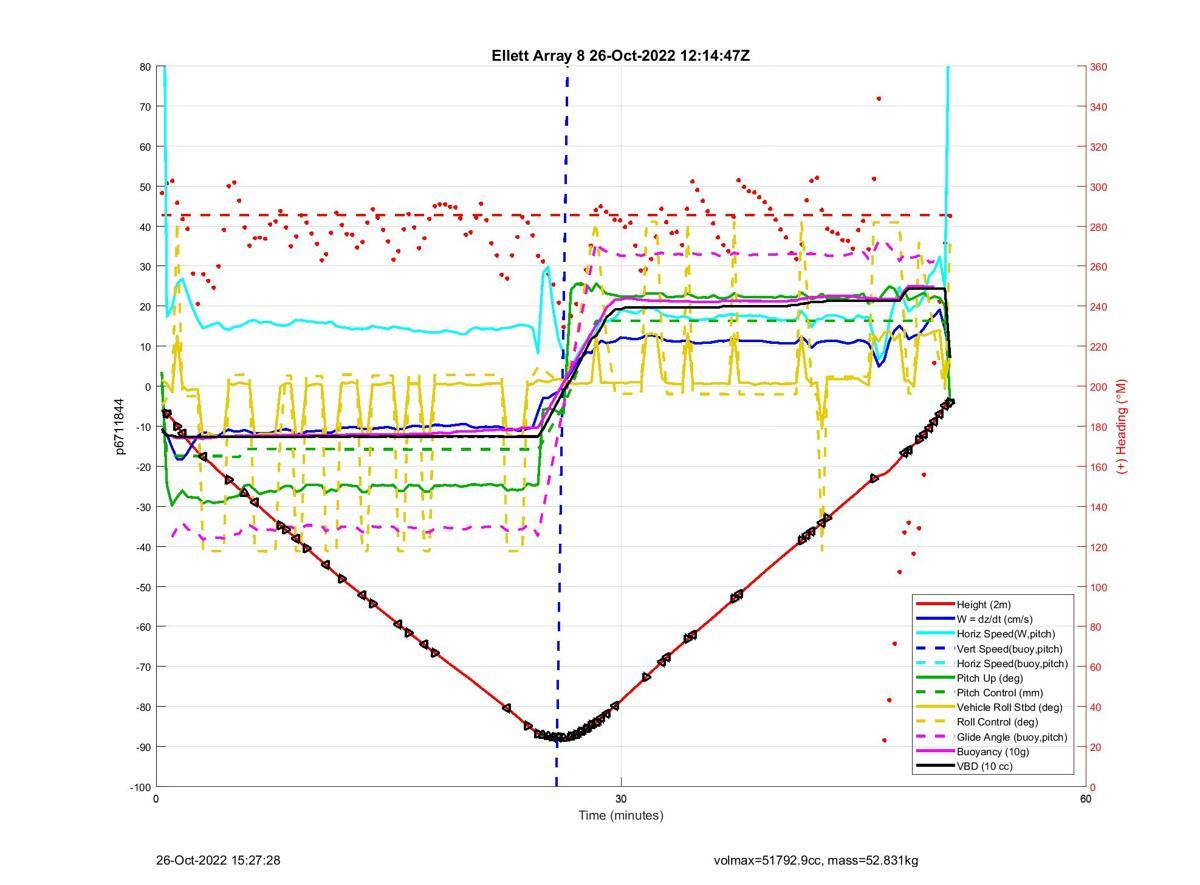The width and height of the screenshot is (1200, 885).
Task: Click the left y-axis tick label '-50'
Action: (x=143, y=587)
